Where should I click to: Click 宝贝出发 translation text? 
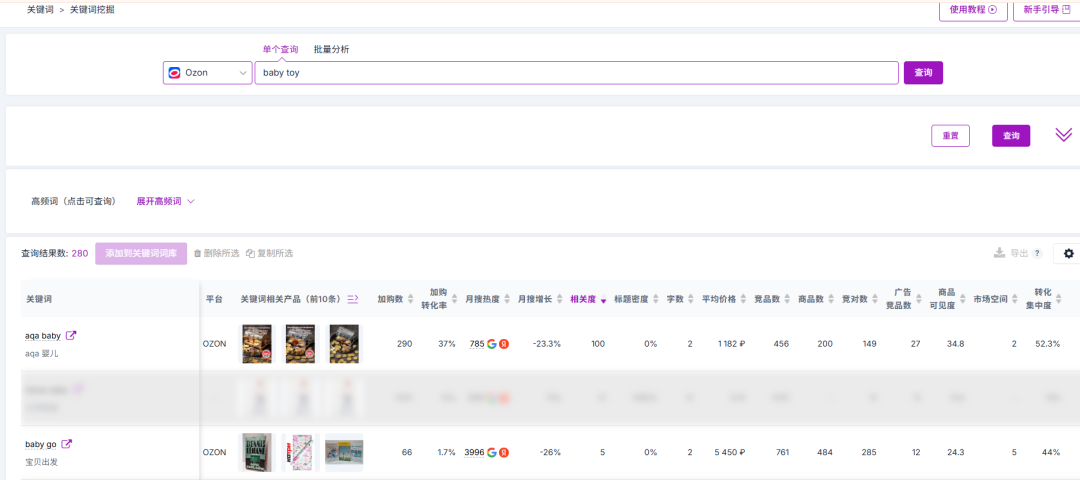click(41, 462)
